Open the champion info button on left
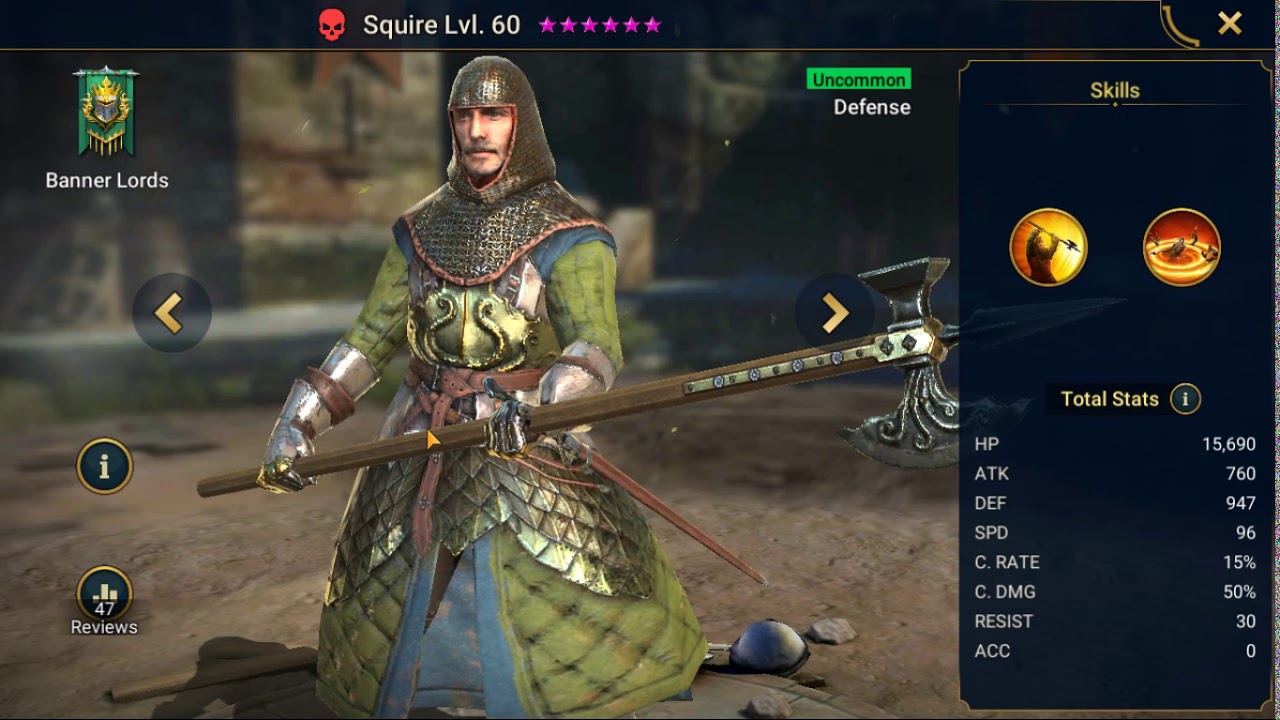1280x720 pixels. tap(105, 466)
